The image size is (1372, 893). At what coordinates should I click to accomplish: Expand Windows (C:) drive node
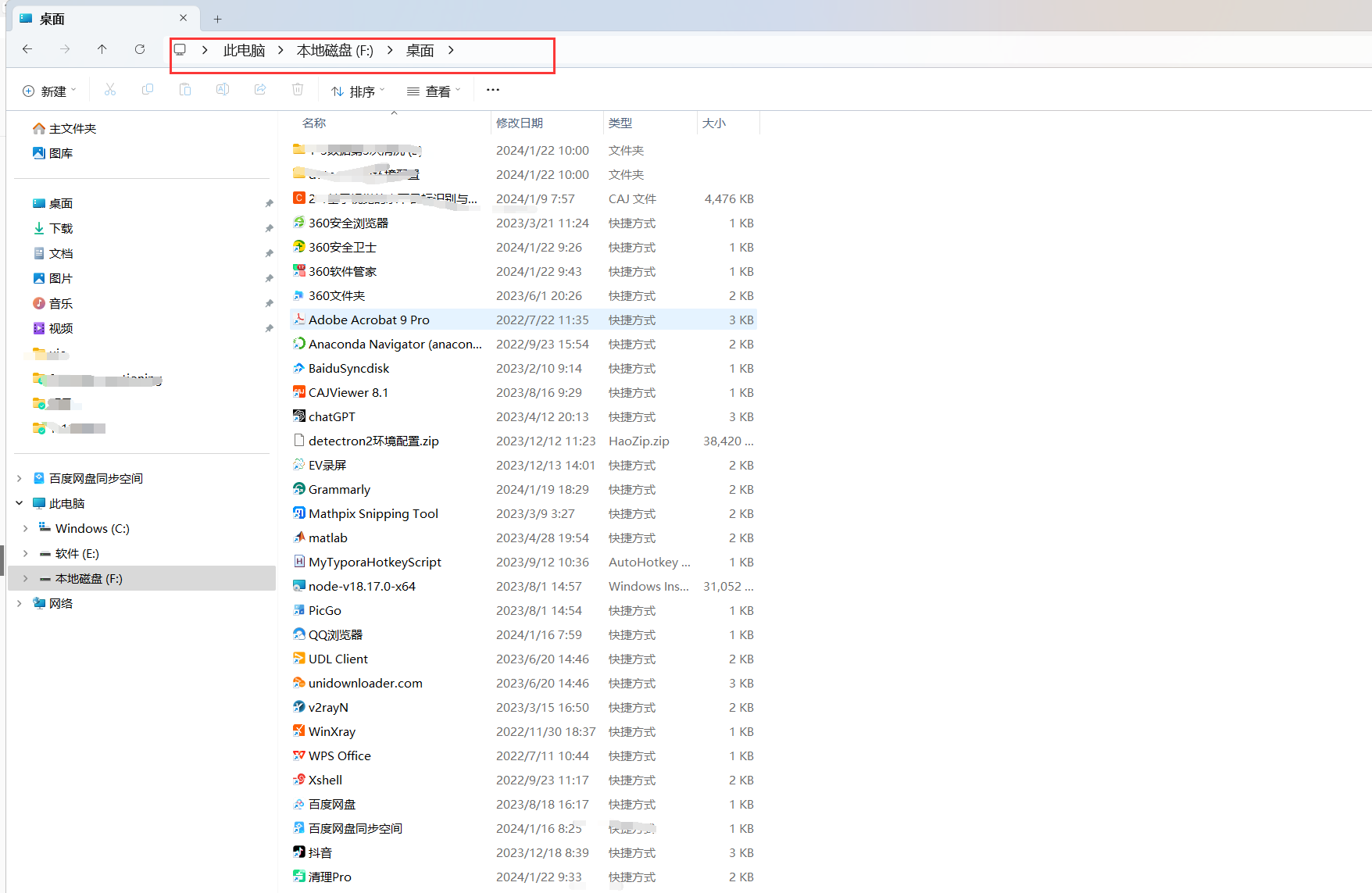pos(26,528)
